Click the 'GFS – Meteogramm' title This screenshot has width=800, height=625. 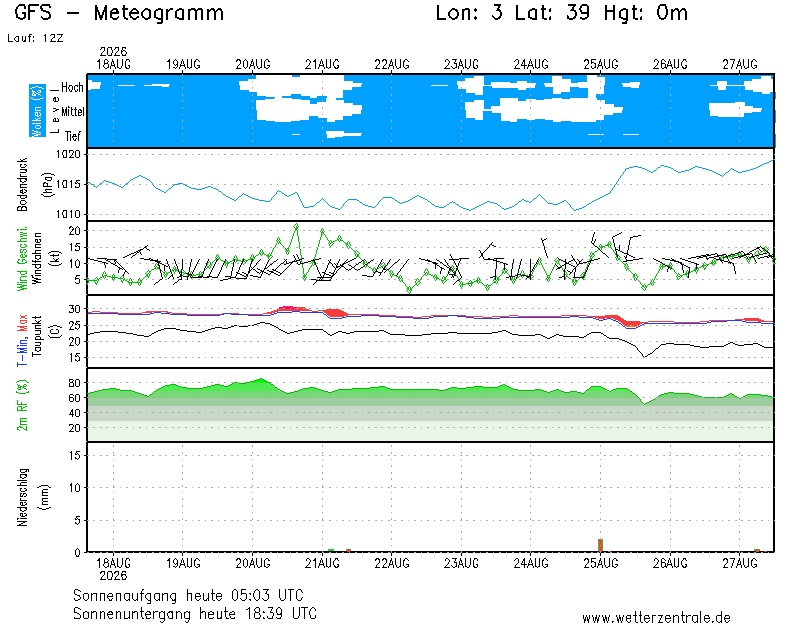point(119,13)
